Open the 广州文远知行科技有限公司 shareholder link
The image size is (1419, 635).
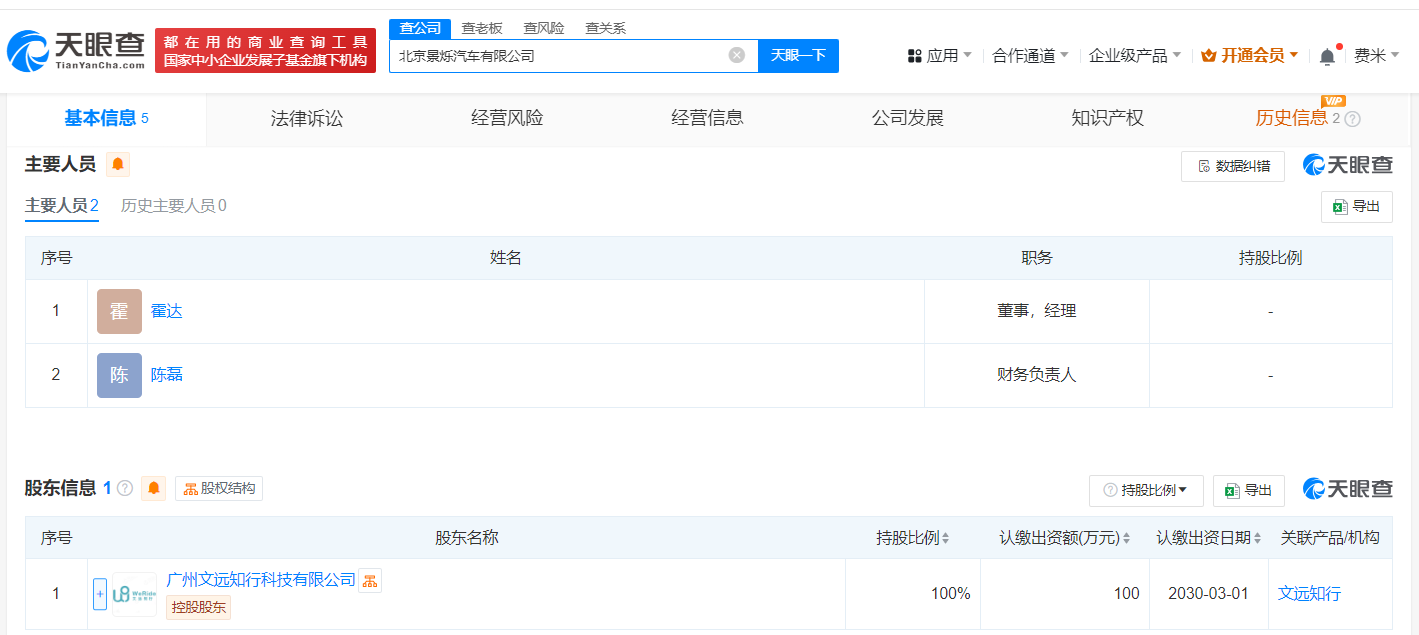tap(261, 580)
